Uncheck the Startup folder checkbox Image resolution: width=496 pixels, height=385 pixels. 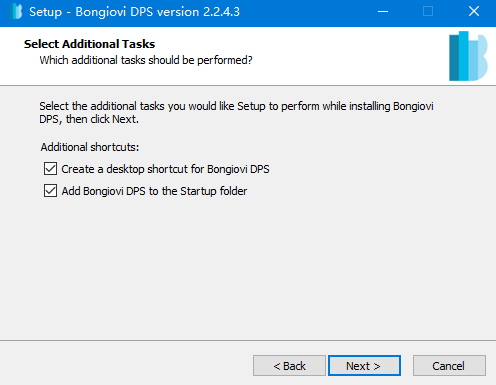pos(50,191)
